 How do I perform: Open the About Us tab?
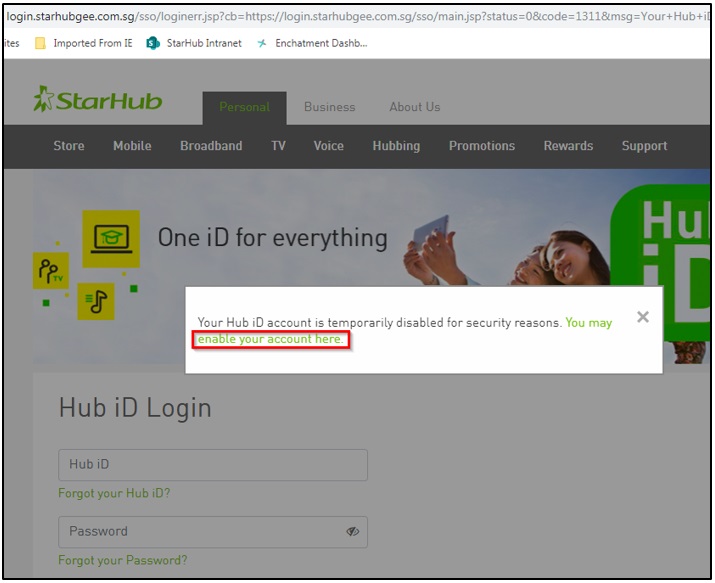(x=415, y=107)
